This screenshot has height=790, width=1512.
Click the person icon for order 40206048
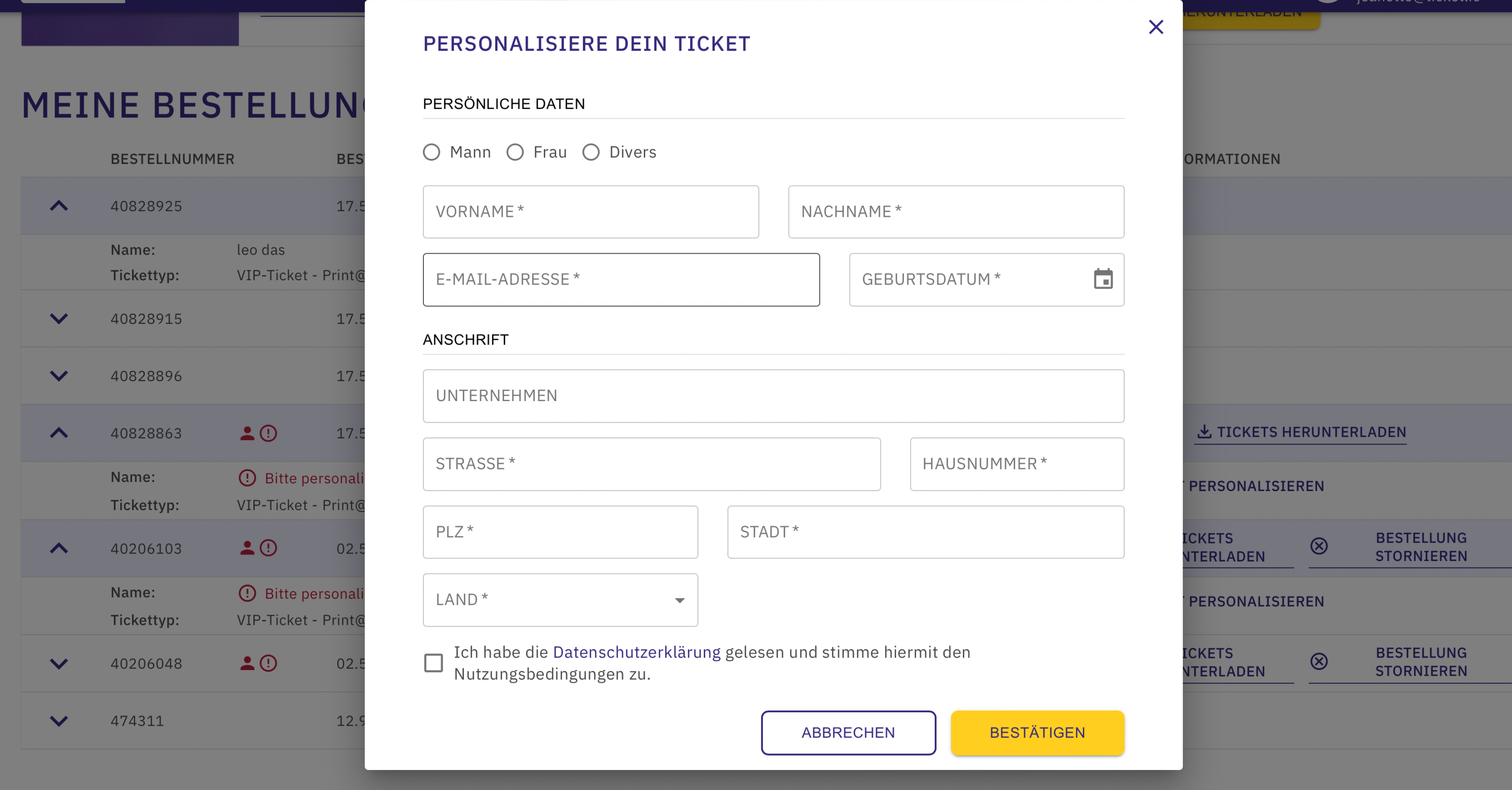[247, 663]
